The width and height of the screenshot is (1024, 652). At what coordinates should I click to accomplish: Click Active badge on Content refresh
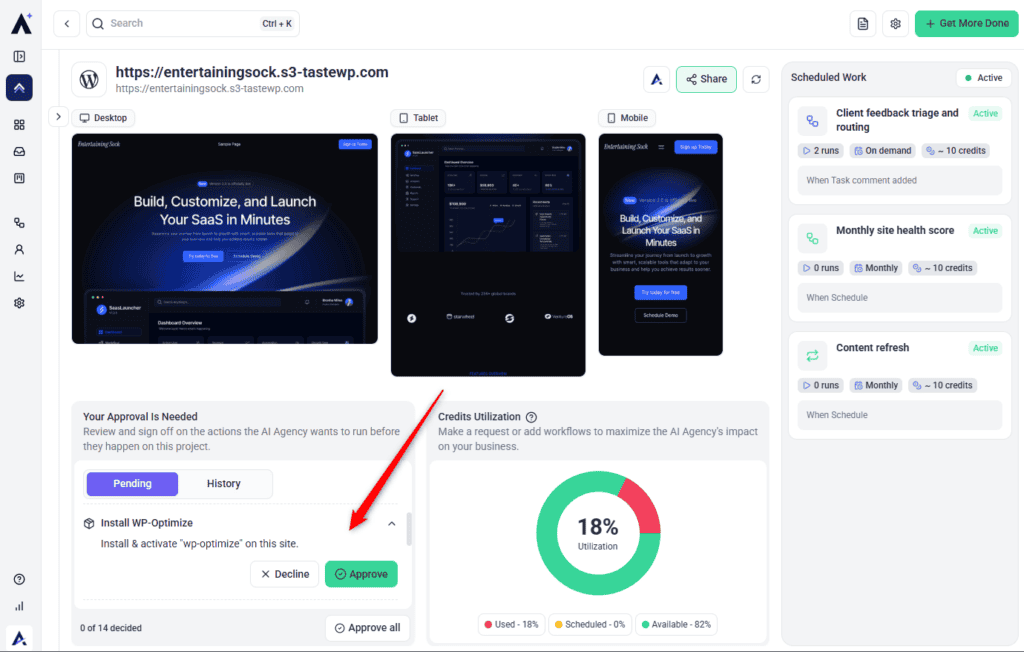[985, 348]
